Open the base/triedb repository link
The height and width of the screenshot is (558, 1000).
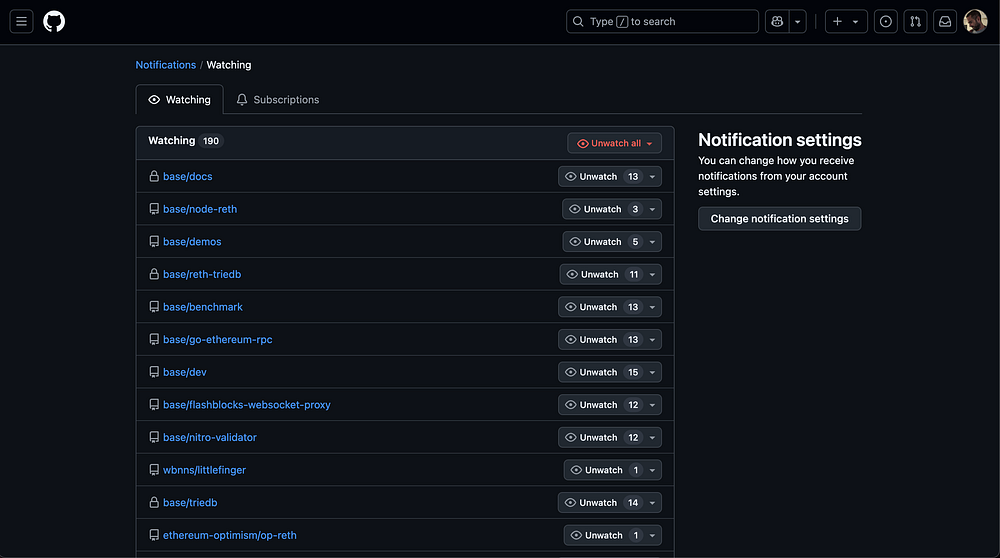pos(190,503)
